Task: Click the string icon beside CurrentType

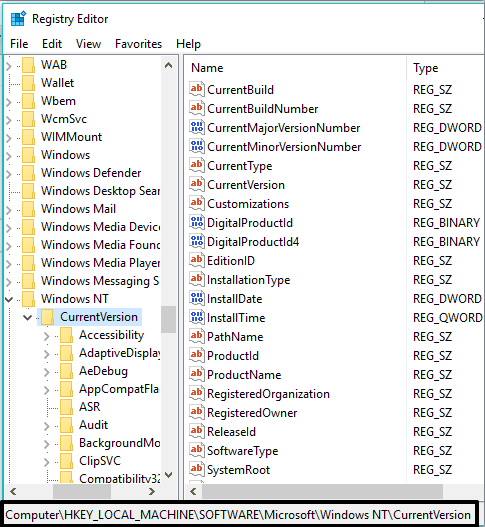Action: click(x=197, y=165)
